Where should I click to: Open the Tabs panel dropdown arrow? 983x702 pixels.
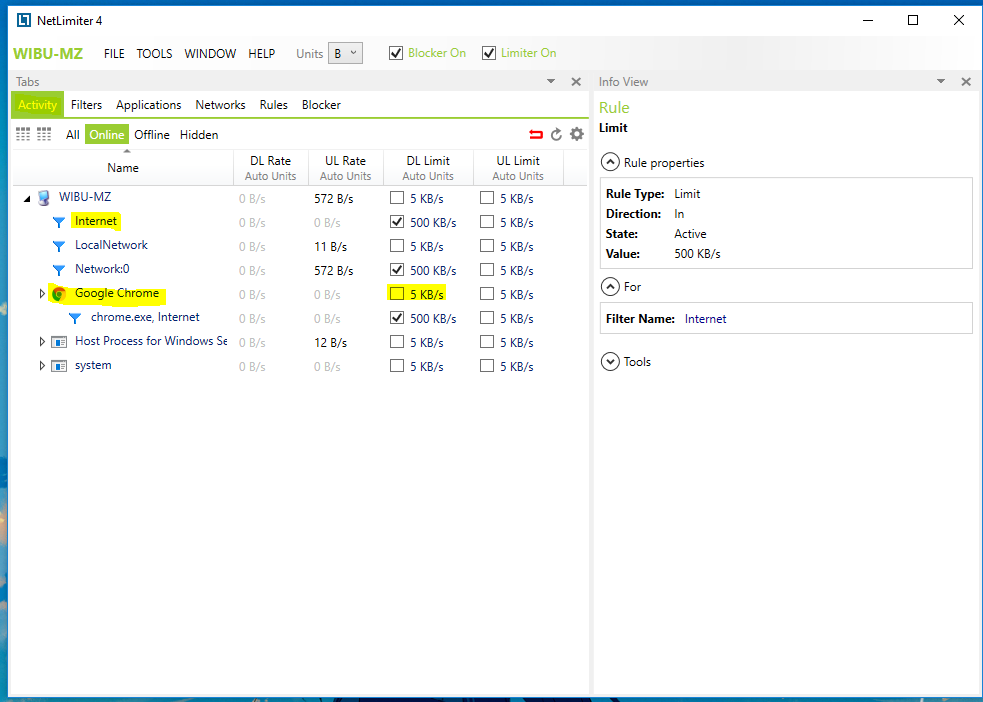[551, 81]
